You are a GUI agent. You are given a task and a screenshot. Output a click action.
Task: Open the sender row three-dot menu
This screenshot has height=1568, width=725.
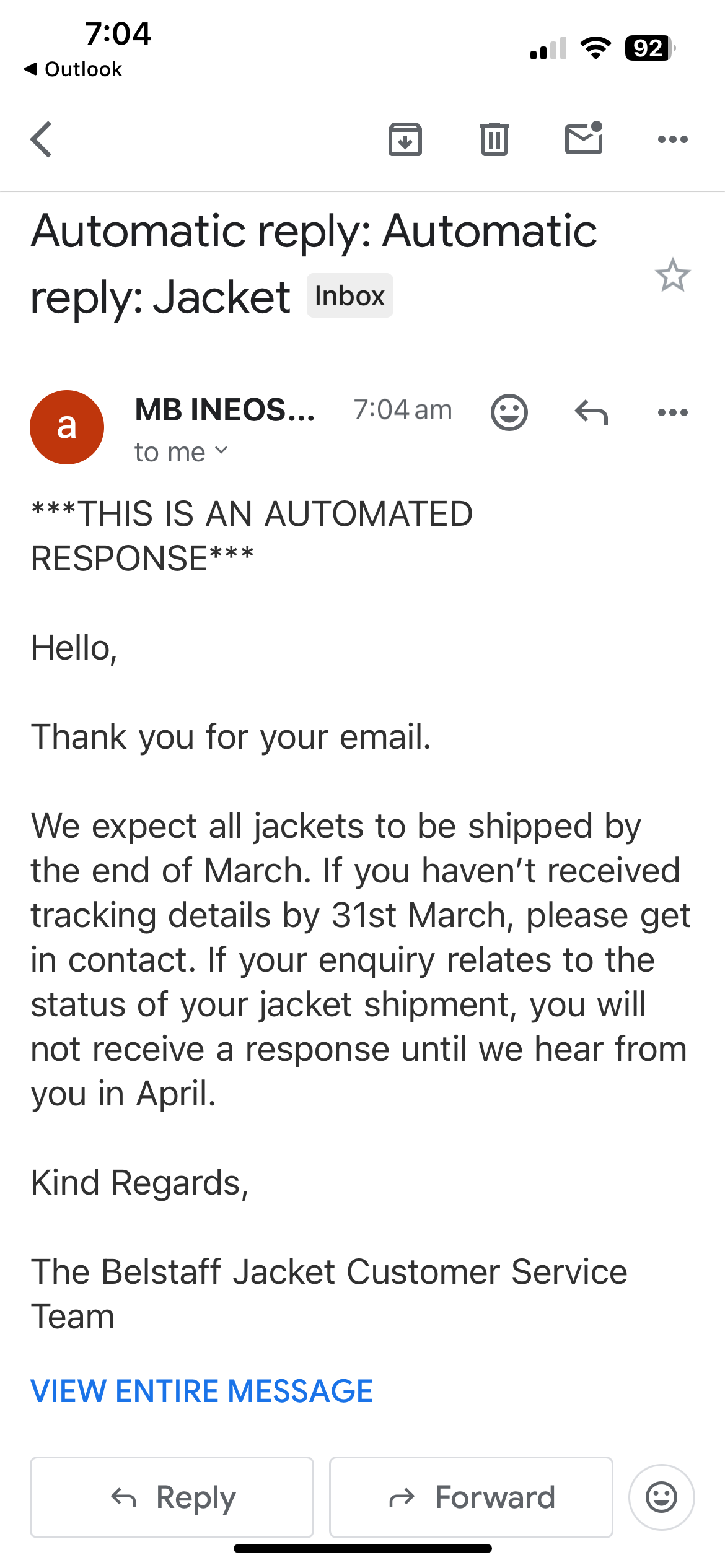pos(672,412)
